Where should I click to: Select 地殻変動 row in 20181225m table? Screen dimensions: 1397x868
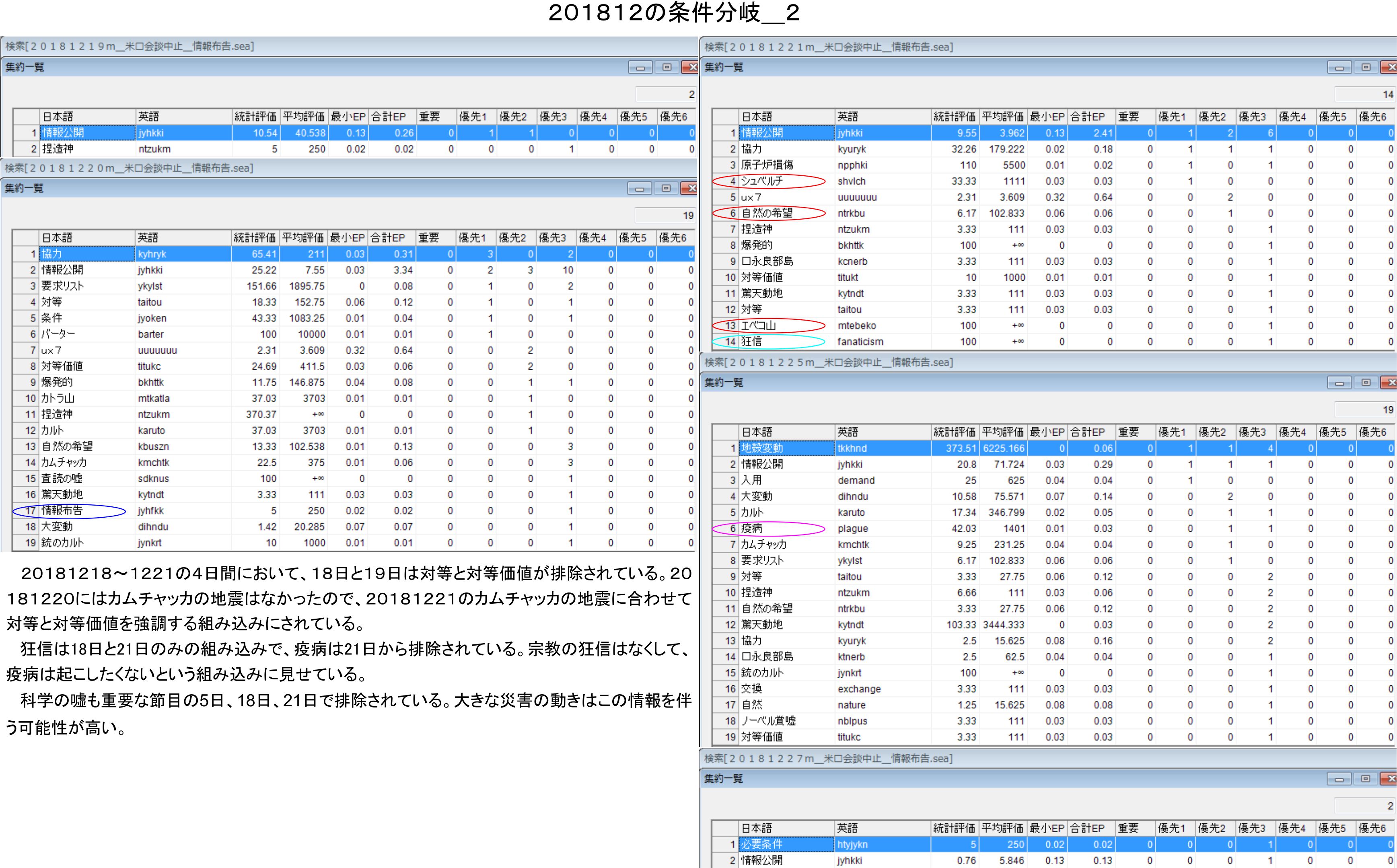pos(762,448)
